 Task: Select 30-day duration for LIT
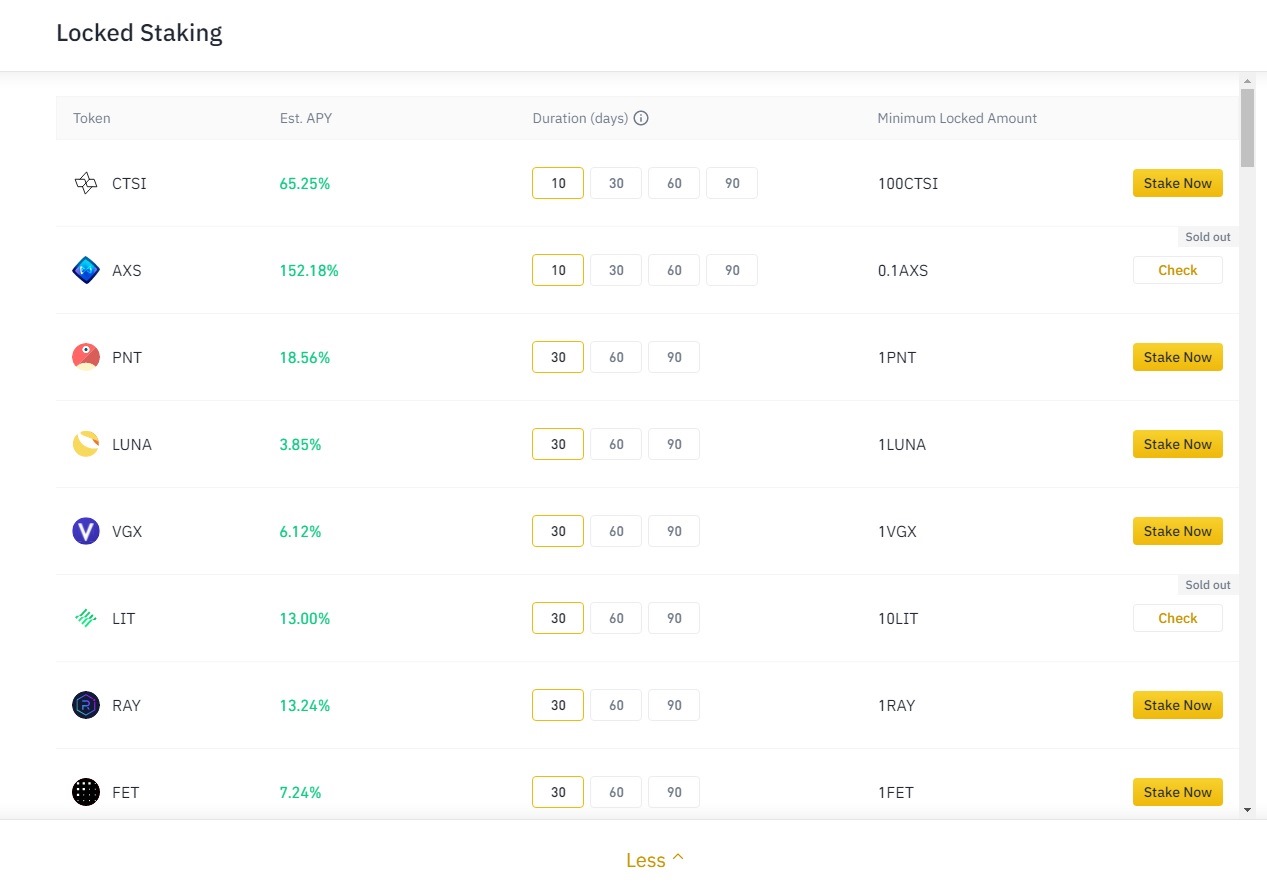click(x=558, y=618)
